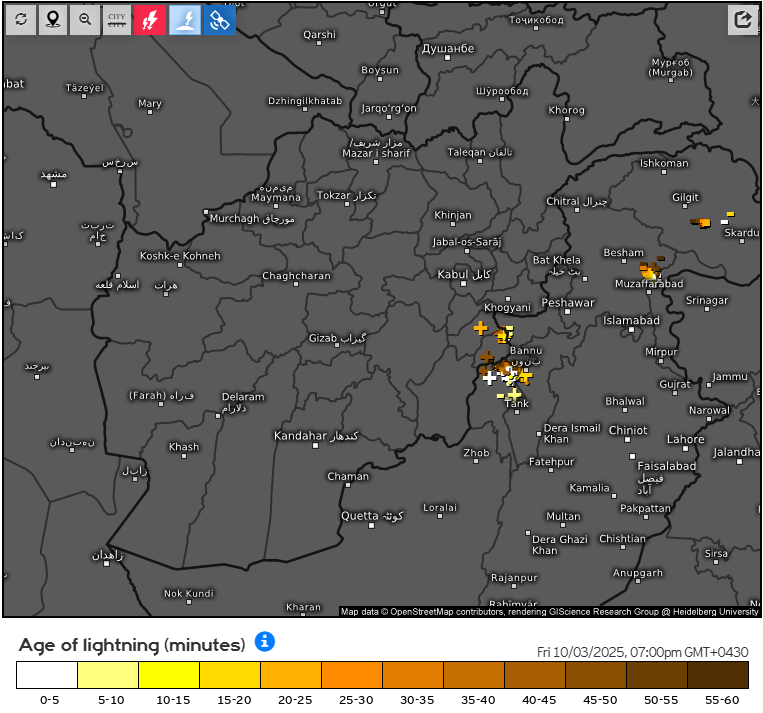
Task: Click the Kandahar city label
Action: [300, 436]
